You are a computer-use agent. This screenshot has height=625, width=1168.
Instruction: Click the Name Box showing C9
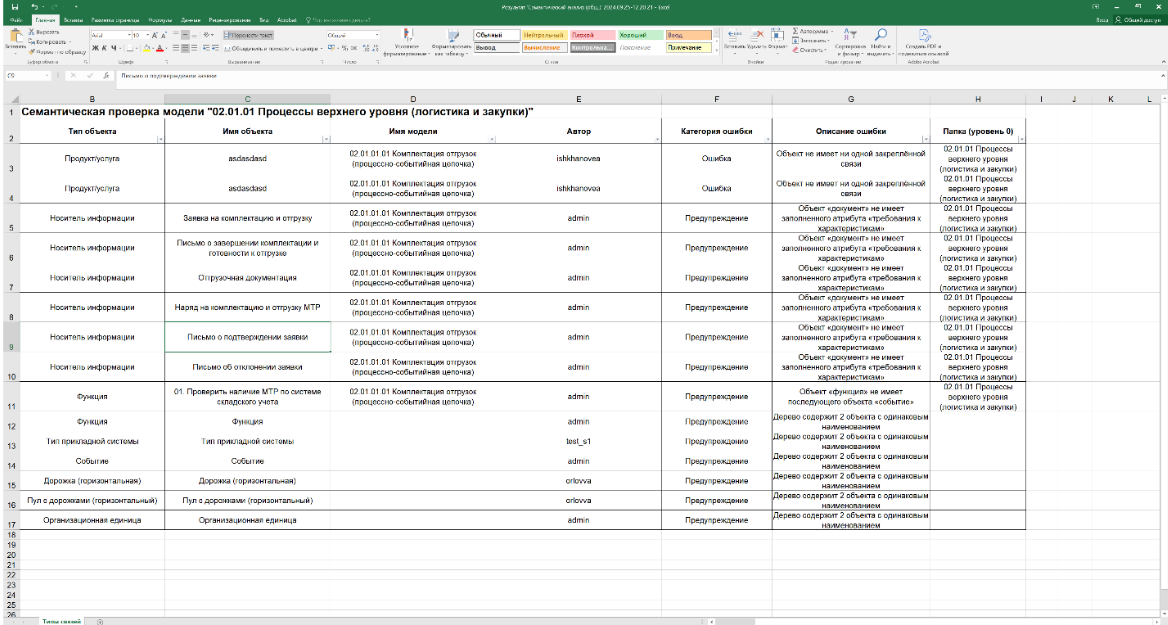click(x=22, y=75)
